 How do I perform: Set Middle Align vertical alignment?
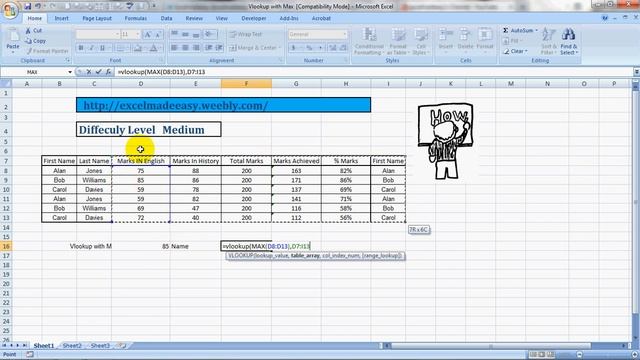point(185,34)
